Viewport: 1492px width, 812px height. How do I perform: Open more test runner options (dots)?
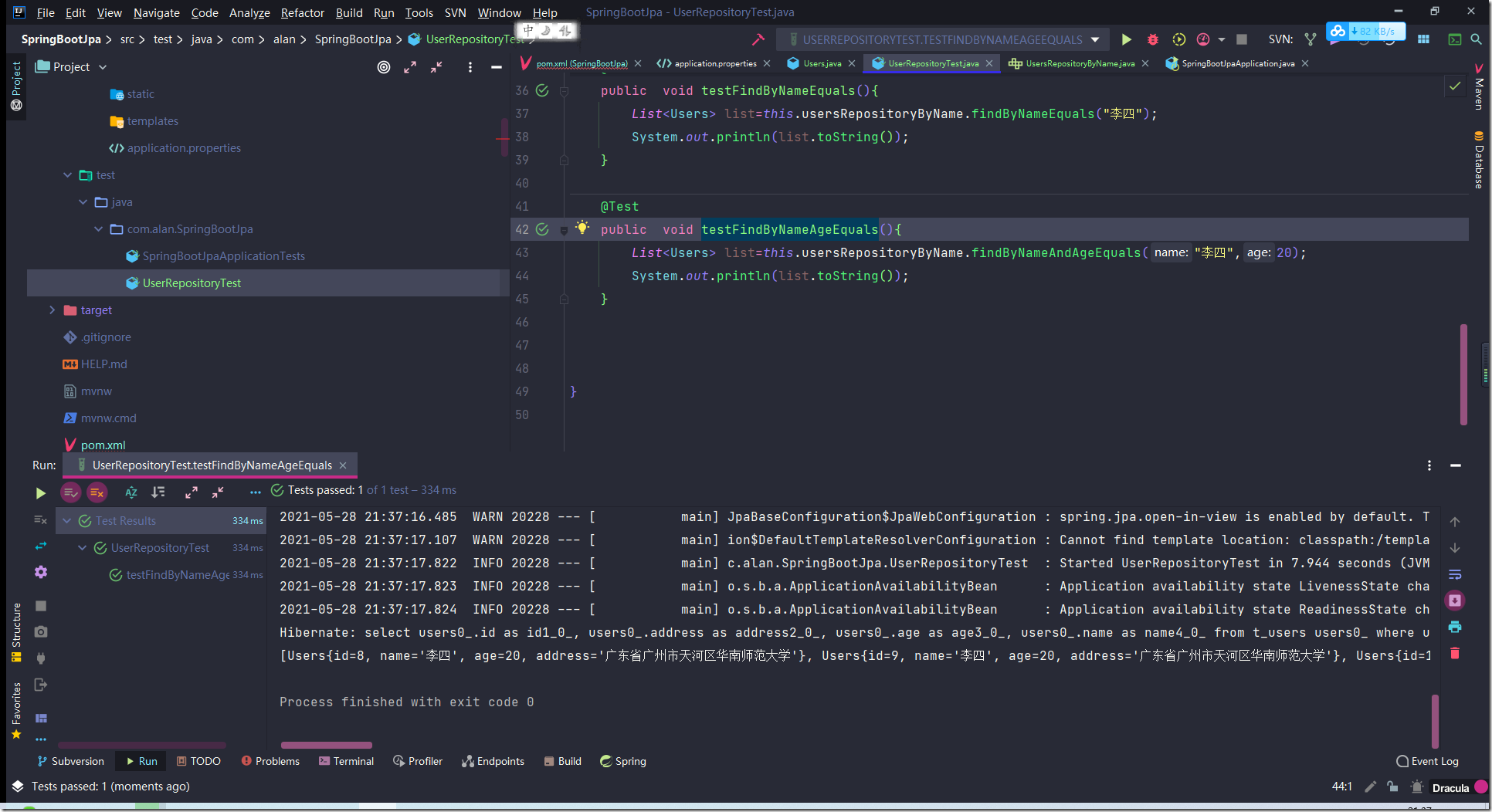[256, 492]
